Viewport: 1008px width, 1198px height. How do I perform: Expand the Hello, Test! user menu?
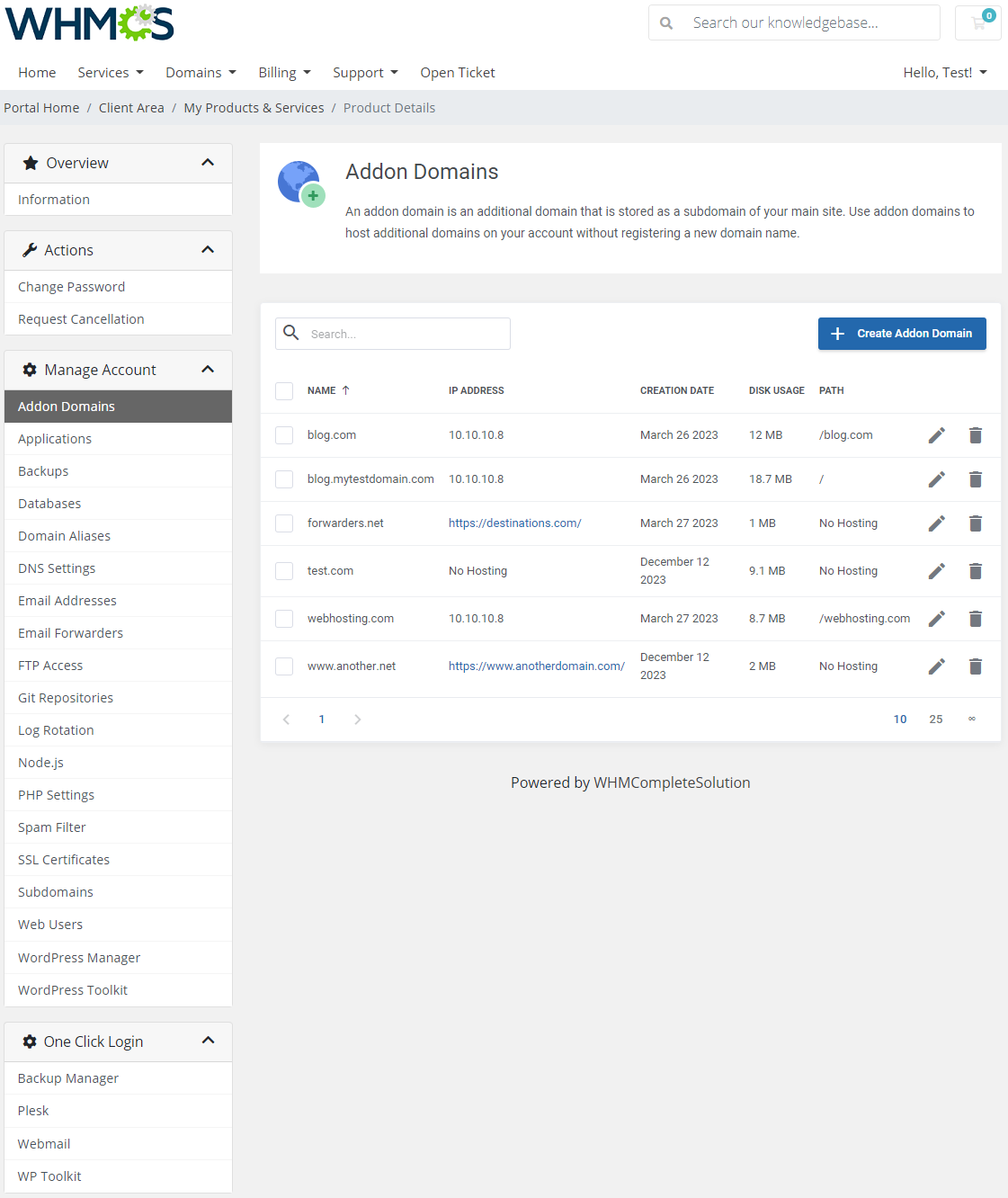[945, 73]
